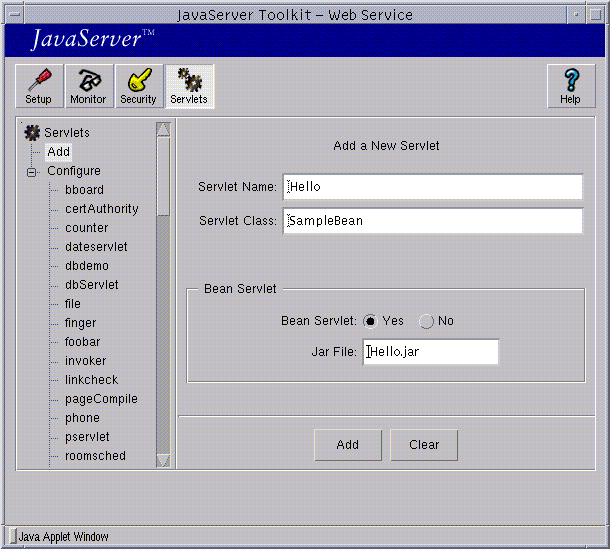Focus the Servlet Name input field
Screen dimensions: 610x549
[x=433, y=187]
